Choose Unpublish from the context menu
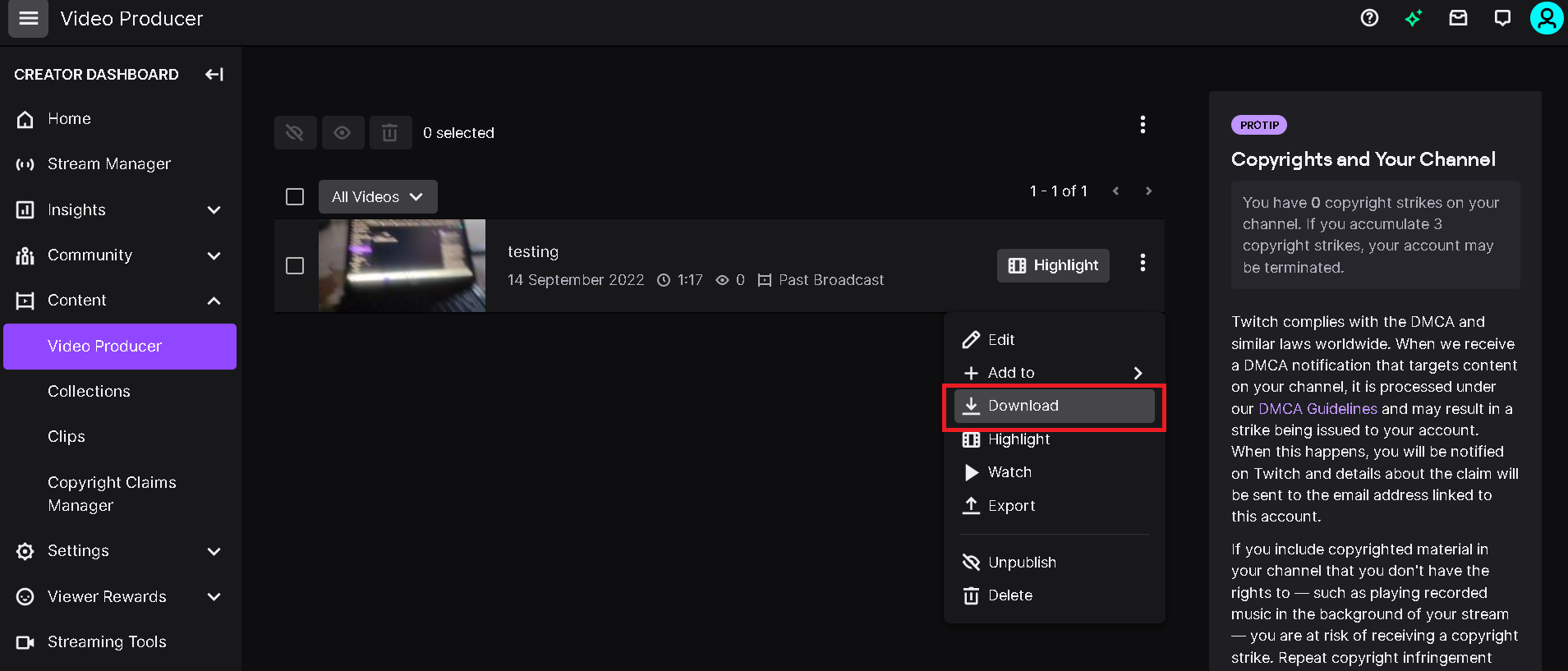Viewport: 1568px width, 671px height. click(x=1054, y=563)
